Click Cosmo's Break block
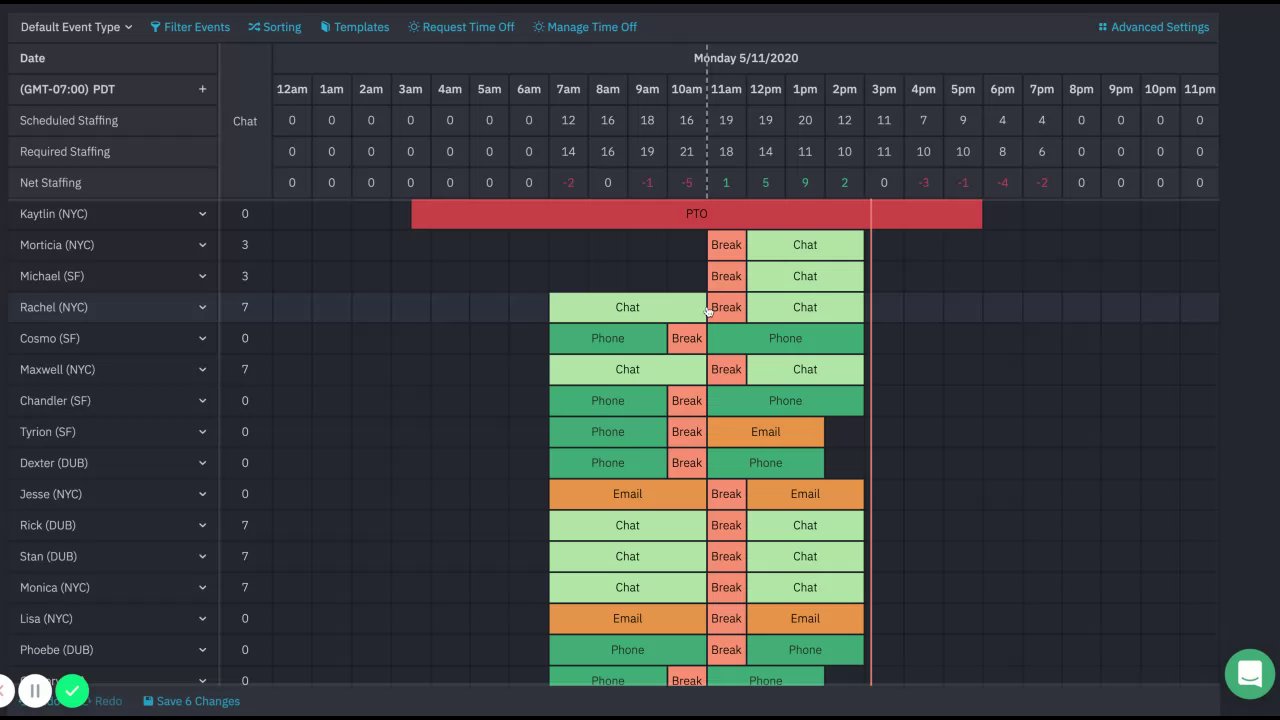Image resolution: width=1280 pixels, height=720 pixels. click(687, 338)
